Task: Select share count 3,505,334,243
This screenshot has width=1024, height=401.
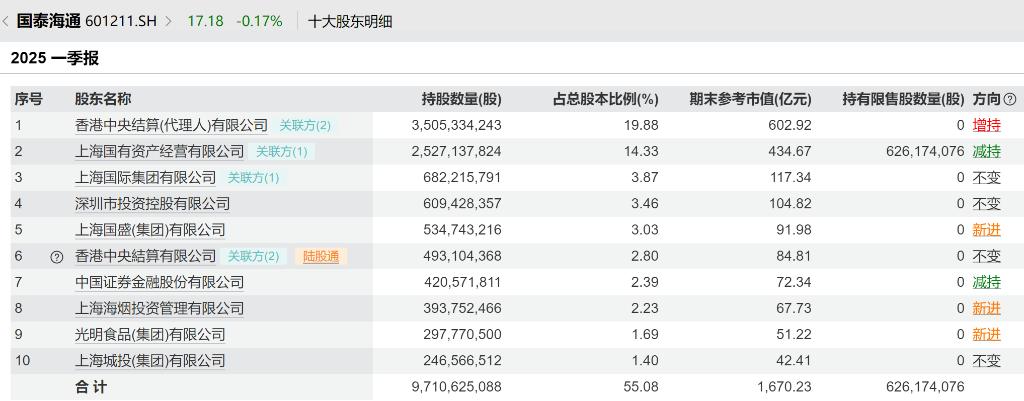Action: point(456,125)
